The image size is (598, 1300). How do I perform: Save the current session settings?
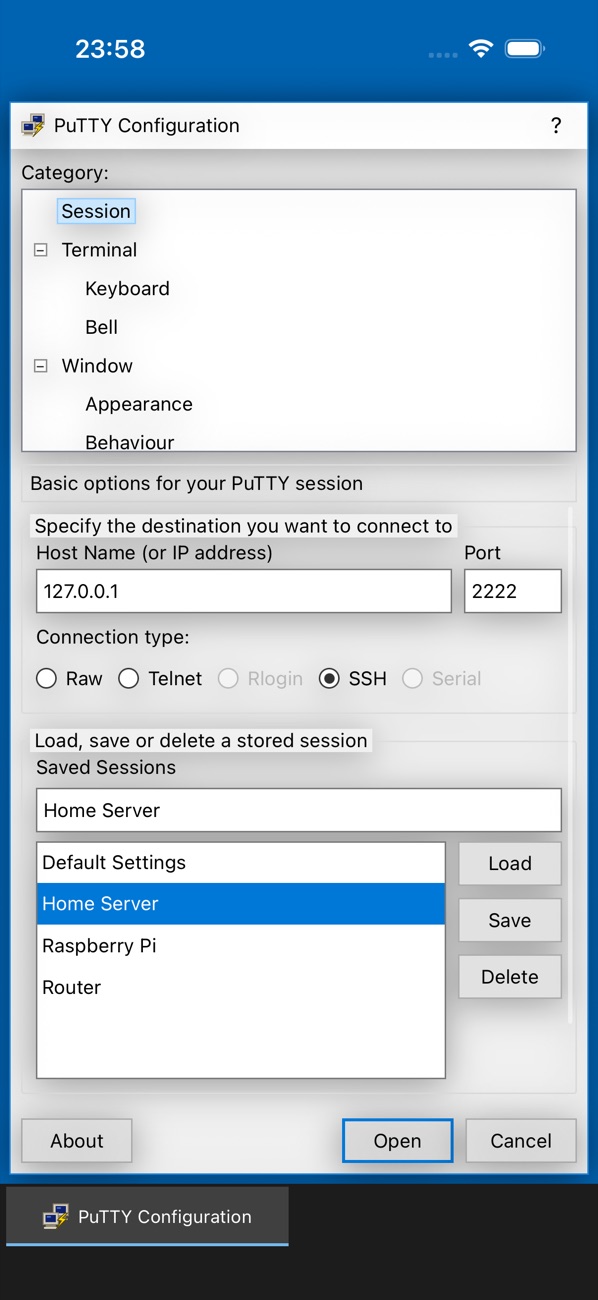(x=510, y=921)
